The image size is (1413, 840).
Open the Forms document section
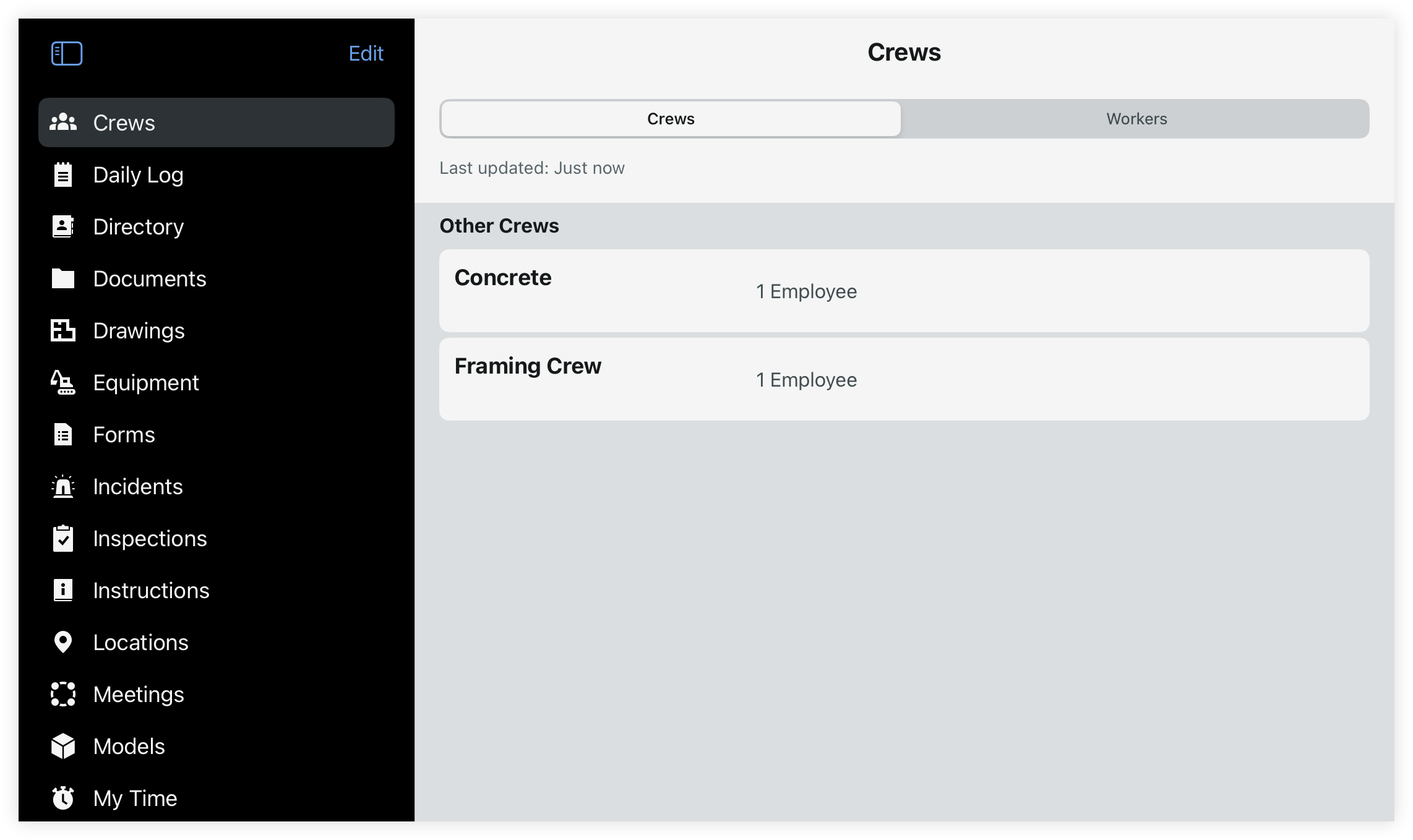coord(124,434)
